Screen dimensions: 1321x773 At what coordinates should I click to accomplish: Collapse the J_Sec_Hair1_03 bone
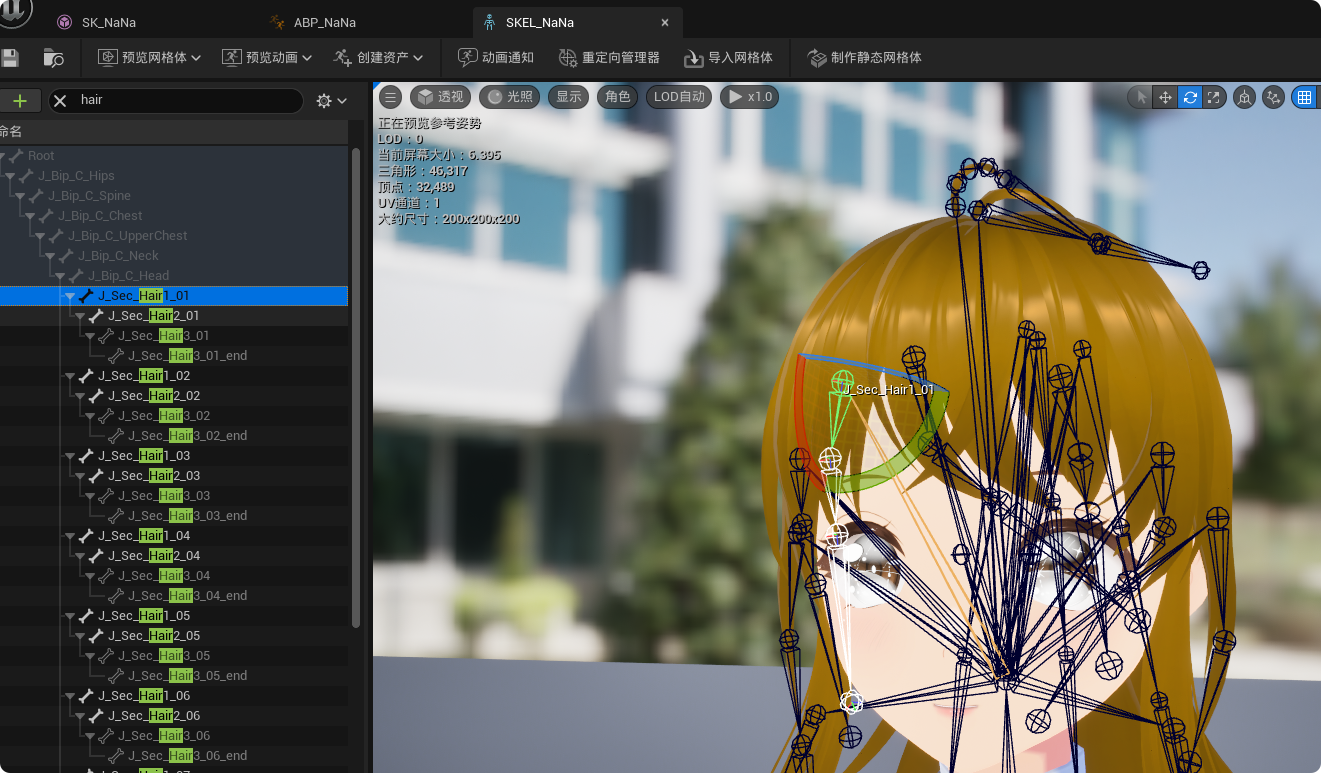tap(70, 456)
